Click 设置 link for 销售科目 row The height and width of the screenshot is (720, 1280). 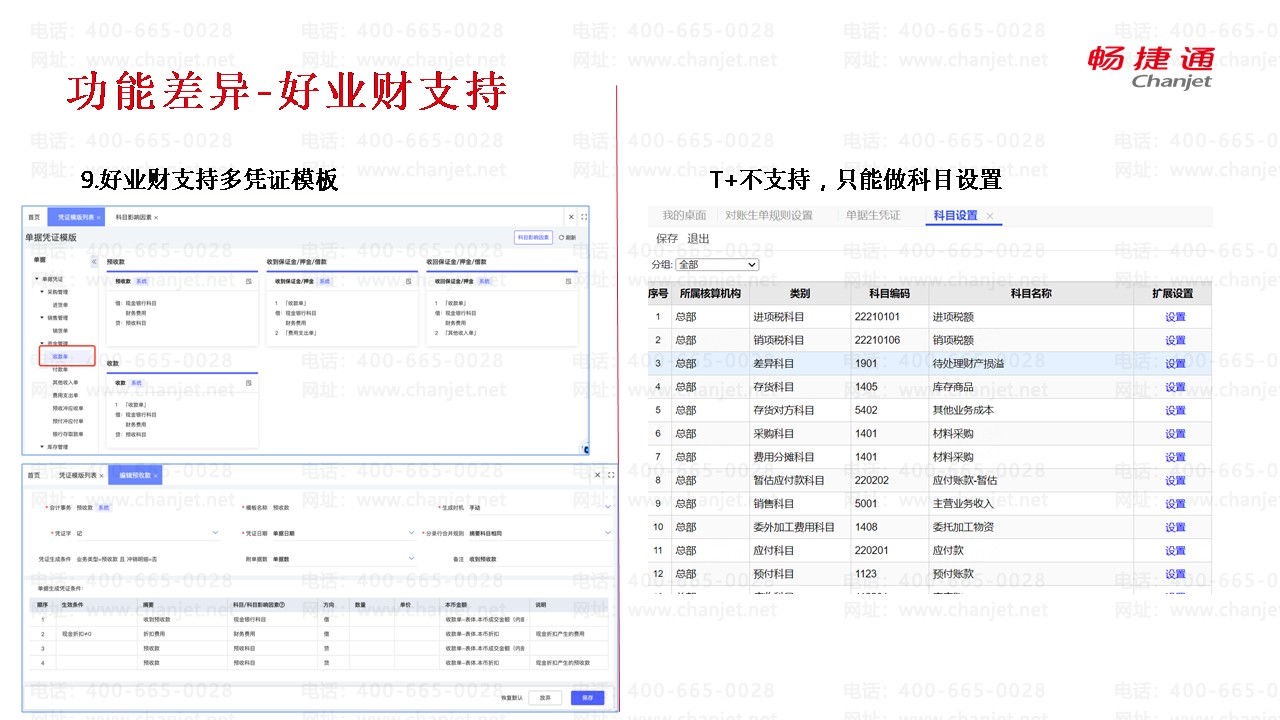click(x=1175, y=504)
